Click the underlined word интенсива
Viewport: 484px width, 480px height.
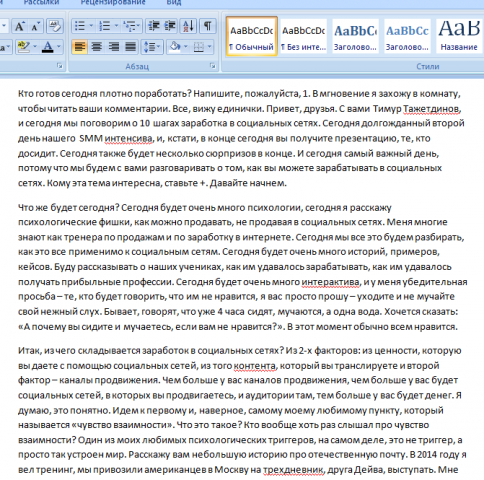coord(129,138)
